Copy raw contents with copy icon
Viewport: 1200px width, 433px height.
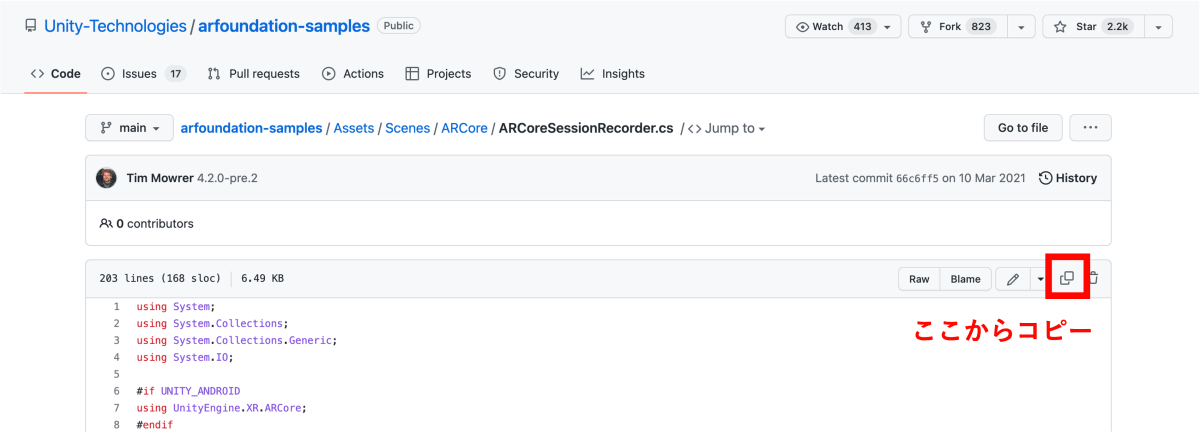coord(1067,278)
